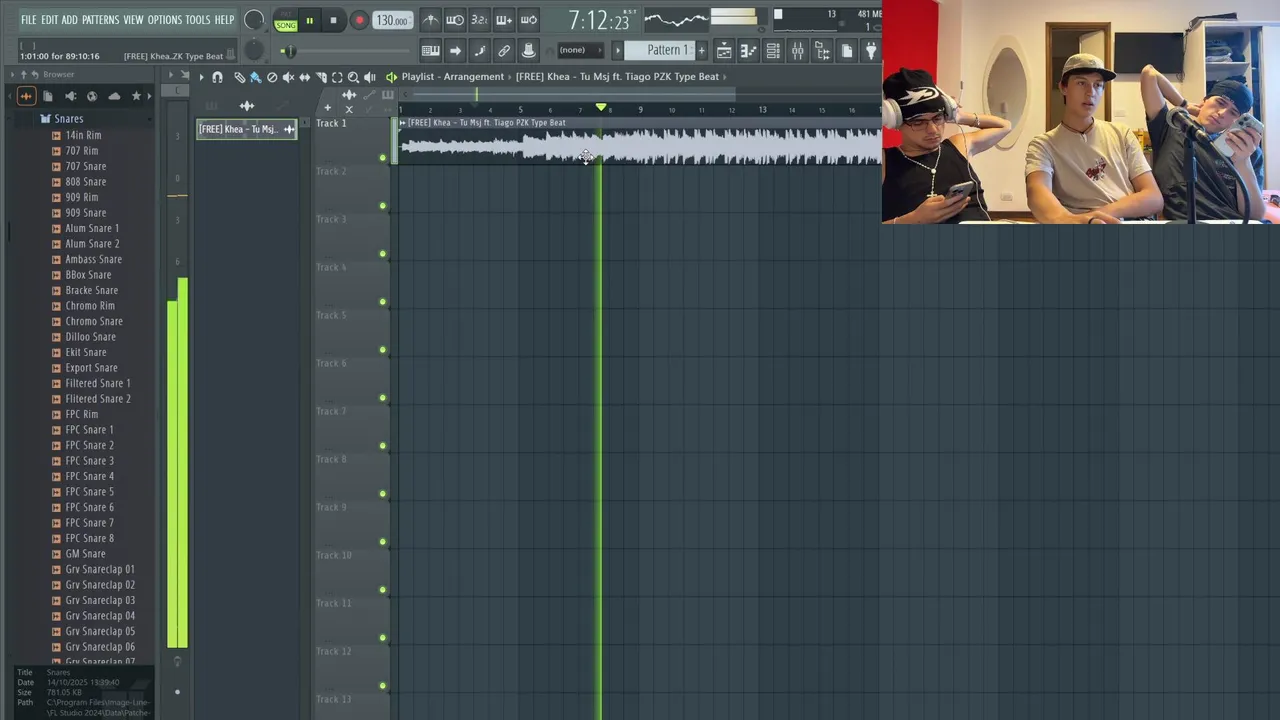Open the Playlist view icon

point(724,50)
